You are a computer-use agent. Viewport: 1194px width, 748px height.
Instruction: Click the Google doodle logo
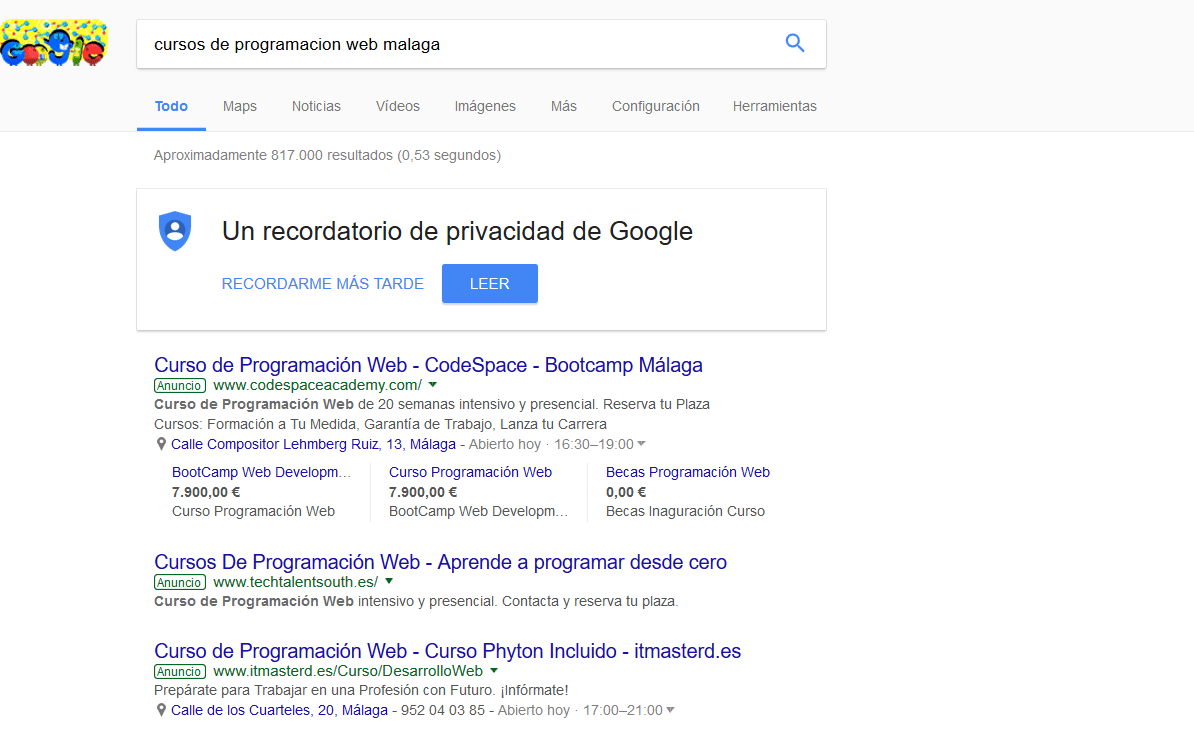(x=53, y=43)
